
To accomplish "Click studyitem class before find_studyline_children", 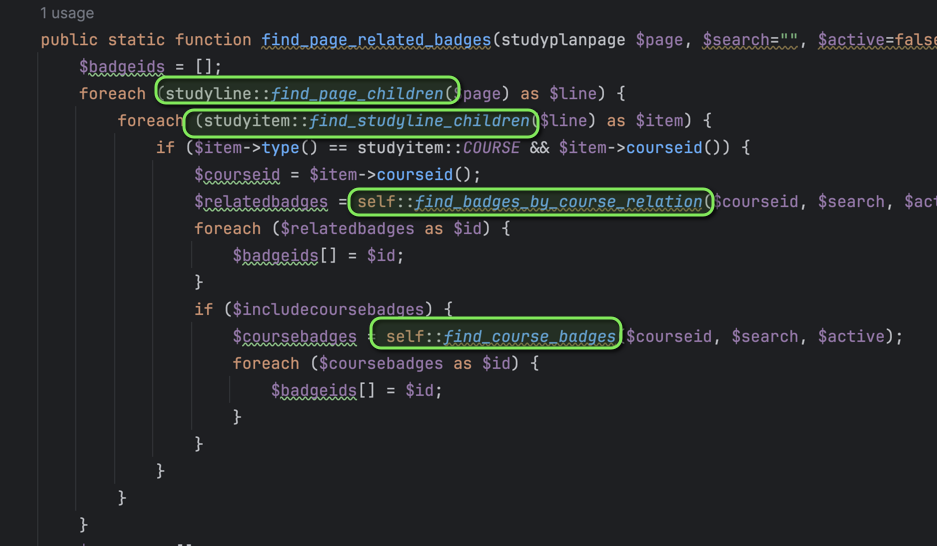I will point(246,121).
